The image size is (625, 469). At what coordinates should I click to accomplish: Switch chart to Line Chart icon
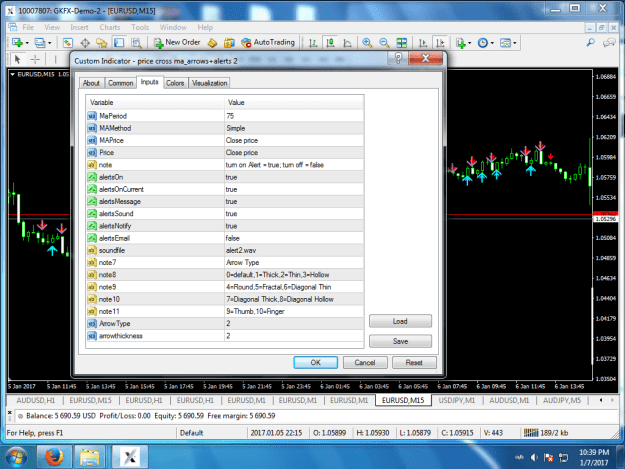point(347,43)
